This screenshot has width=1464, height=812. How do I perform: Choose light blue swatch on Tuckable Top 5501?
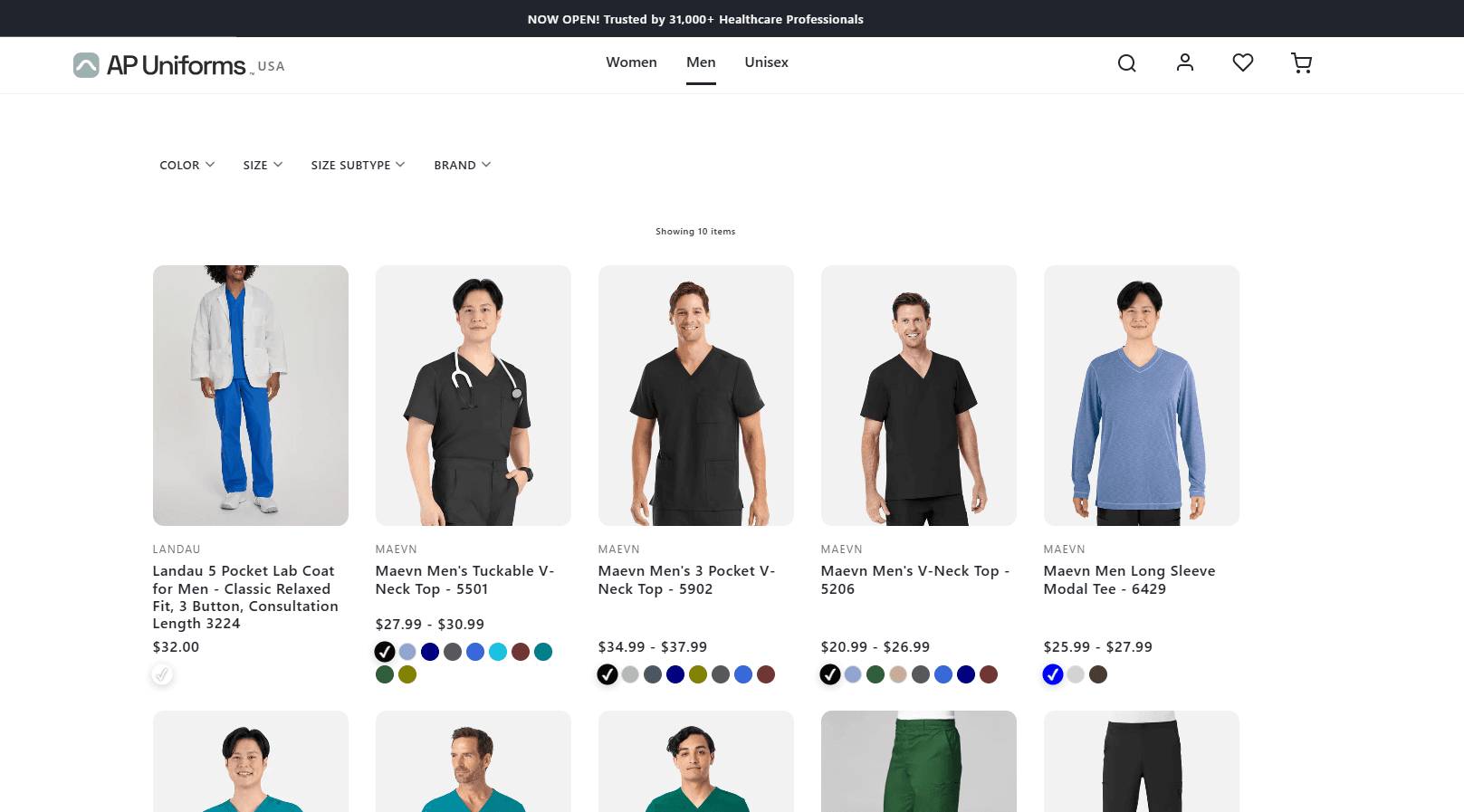[x=407, y=652]
